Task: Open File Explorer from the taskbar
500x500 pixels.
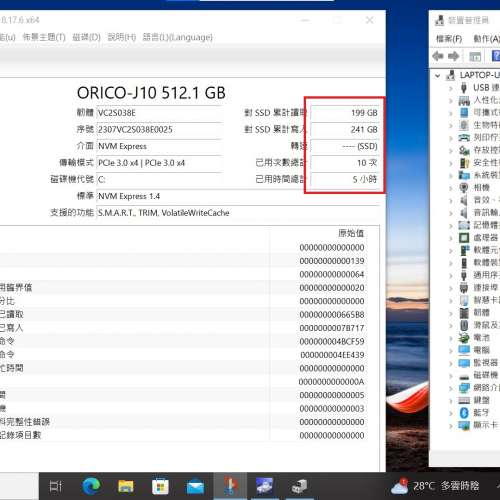Action: 126,487
